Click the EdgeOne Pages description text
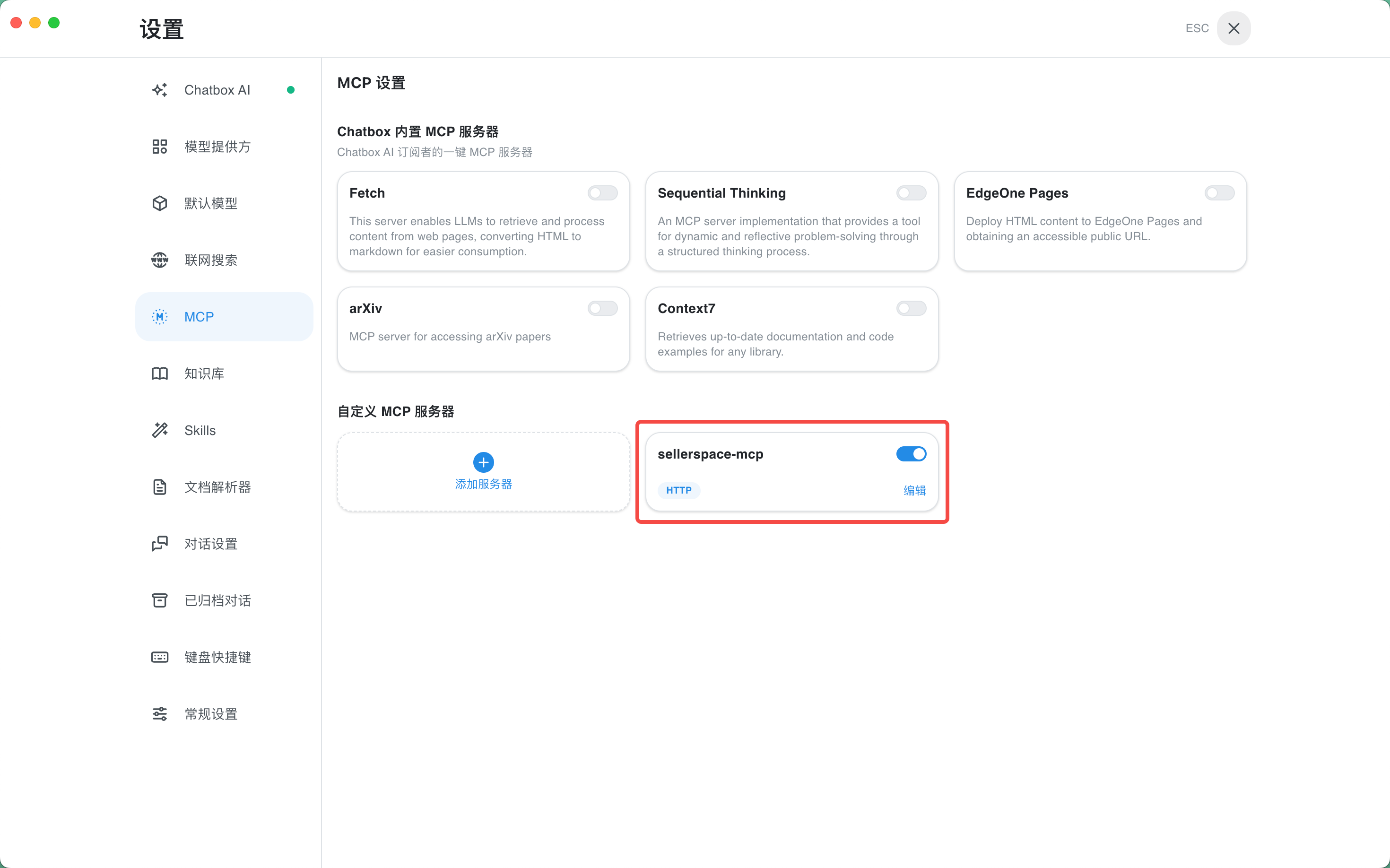 coord(1084,228)
